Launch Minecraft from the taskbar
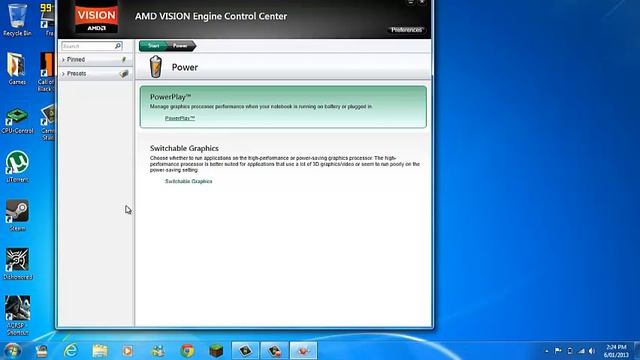This screenshot has height=360, width=640. point(216,351)
